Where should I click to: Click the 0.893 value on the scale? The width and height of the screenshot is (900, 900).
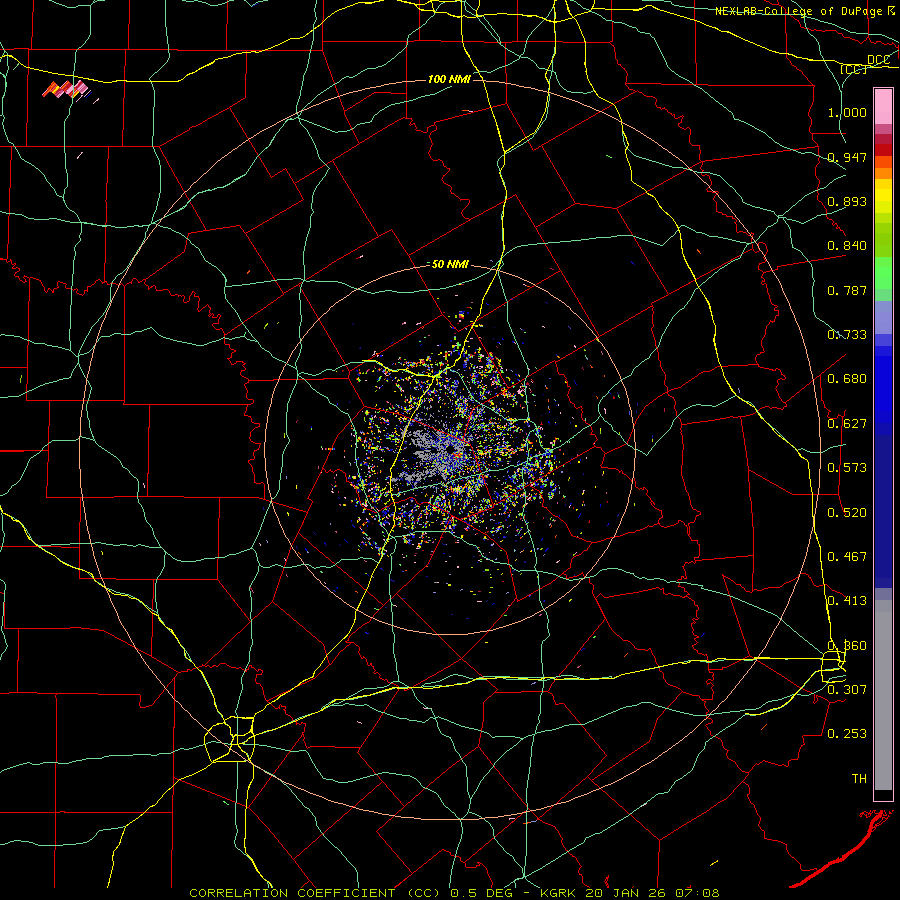click(847, 201)
